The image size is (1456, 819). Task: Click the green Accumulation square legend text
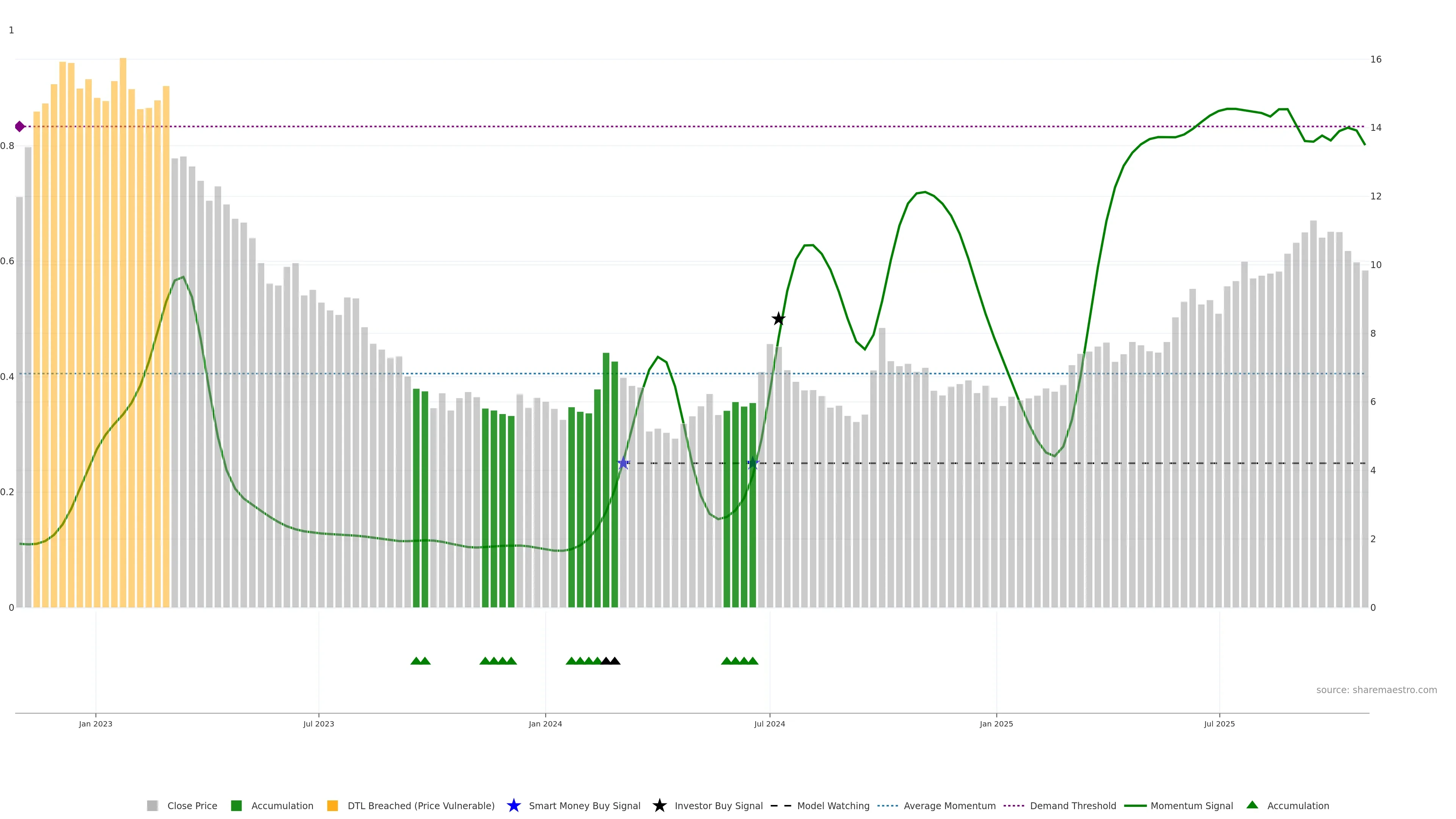click(x=282, y=806)
